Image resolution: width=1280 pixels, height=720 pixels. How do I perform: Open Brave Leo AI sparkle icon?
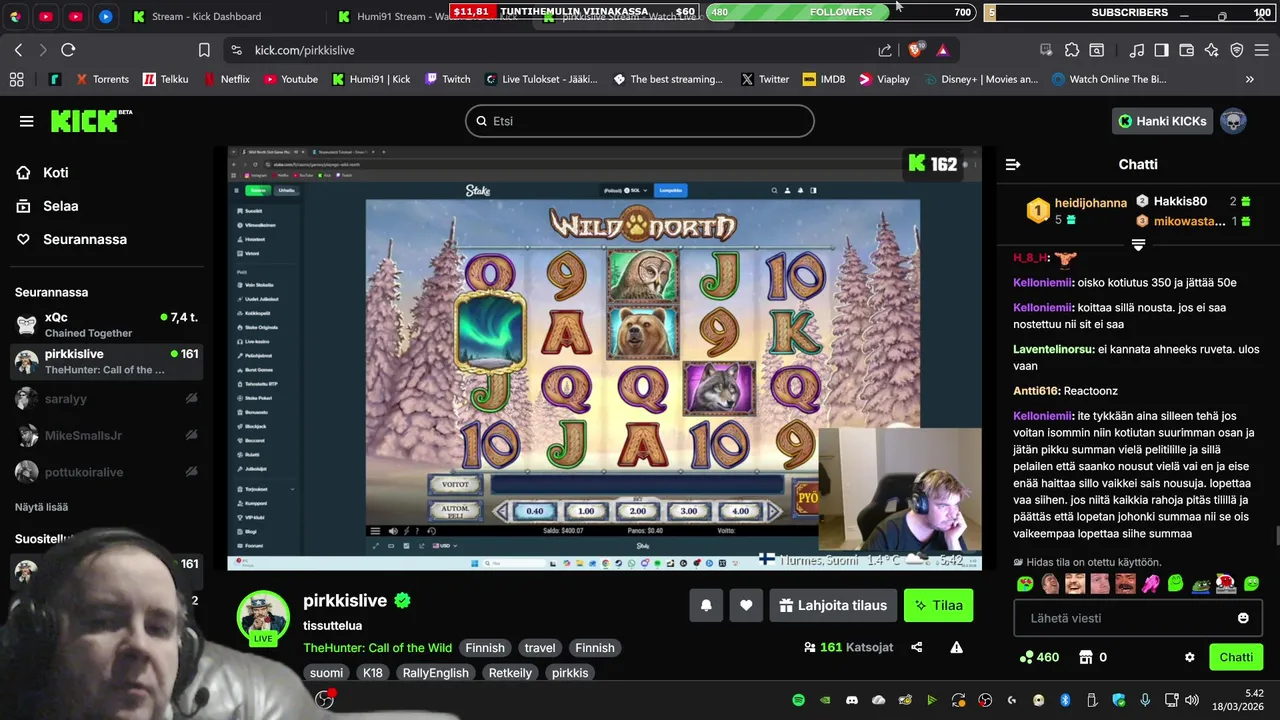1211,50
